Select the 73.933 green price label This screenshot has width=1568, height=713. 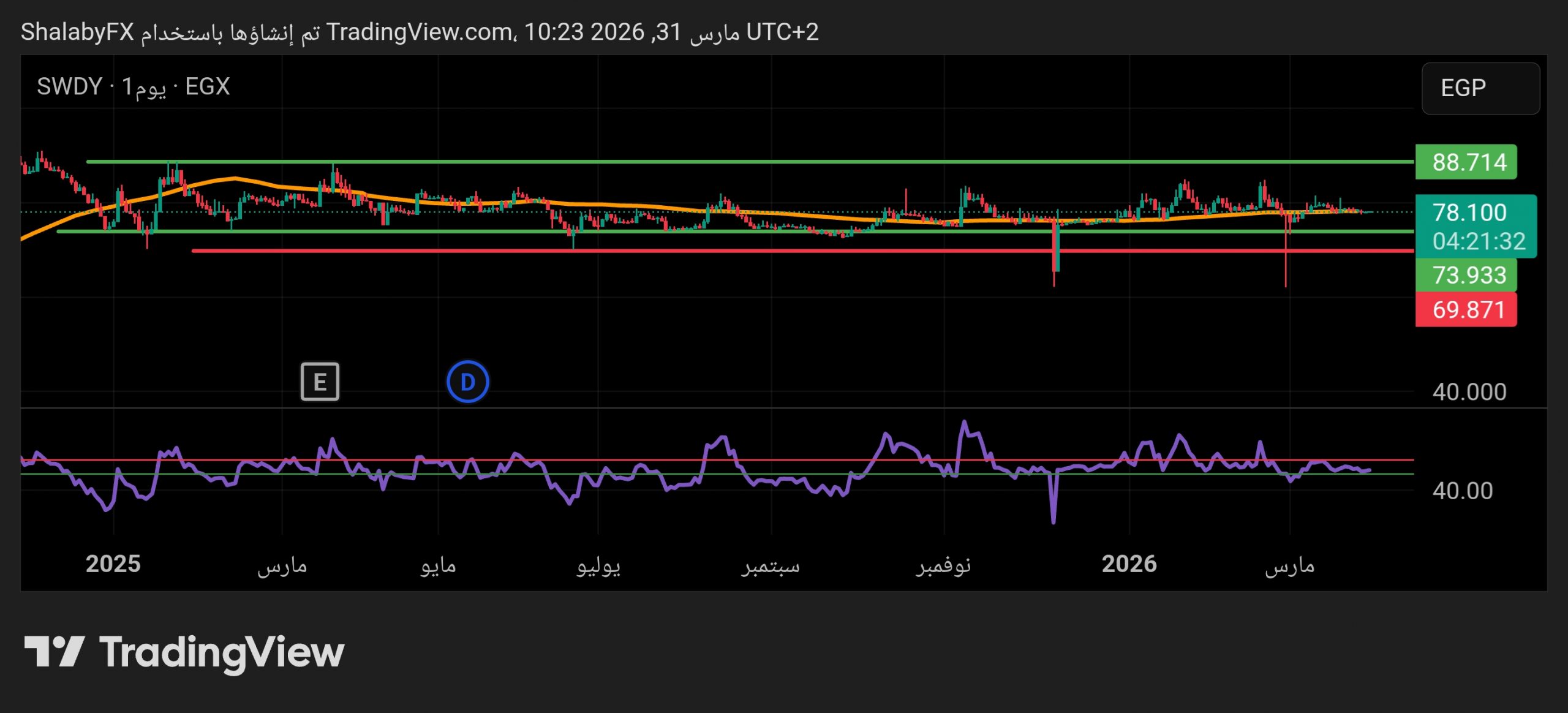point(1466,275)
